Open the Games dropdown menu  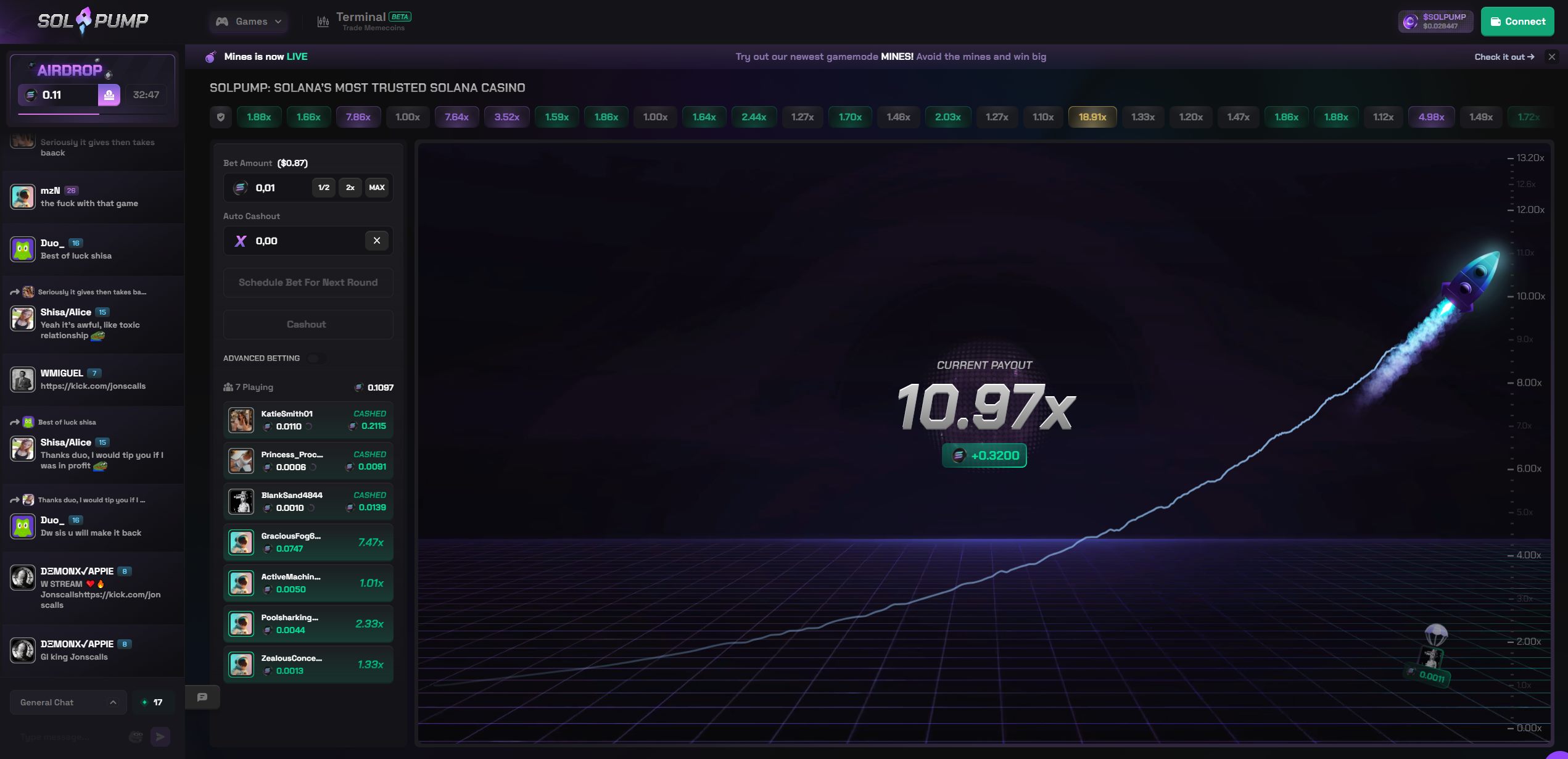249,22
